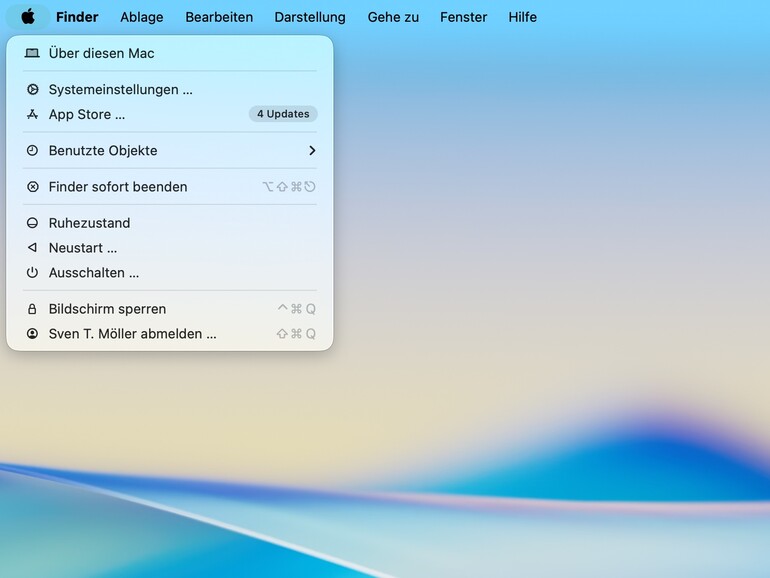Open the Finder menu

point(77,17)
